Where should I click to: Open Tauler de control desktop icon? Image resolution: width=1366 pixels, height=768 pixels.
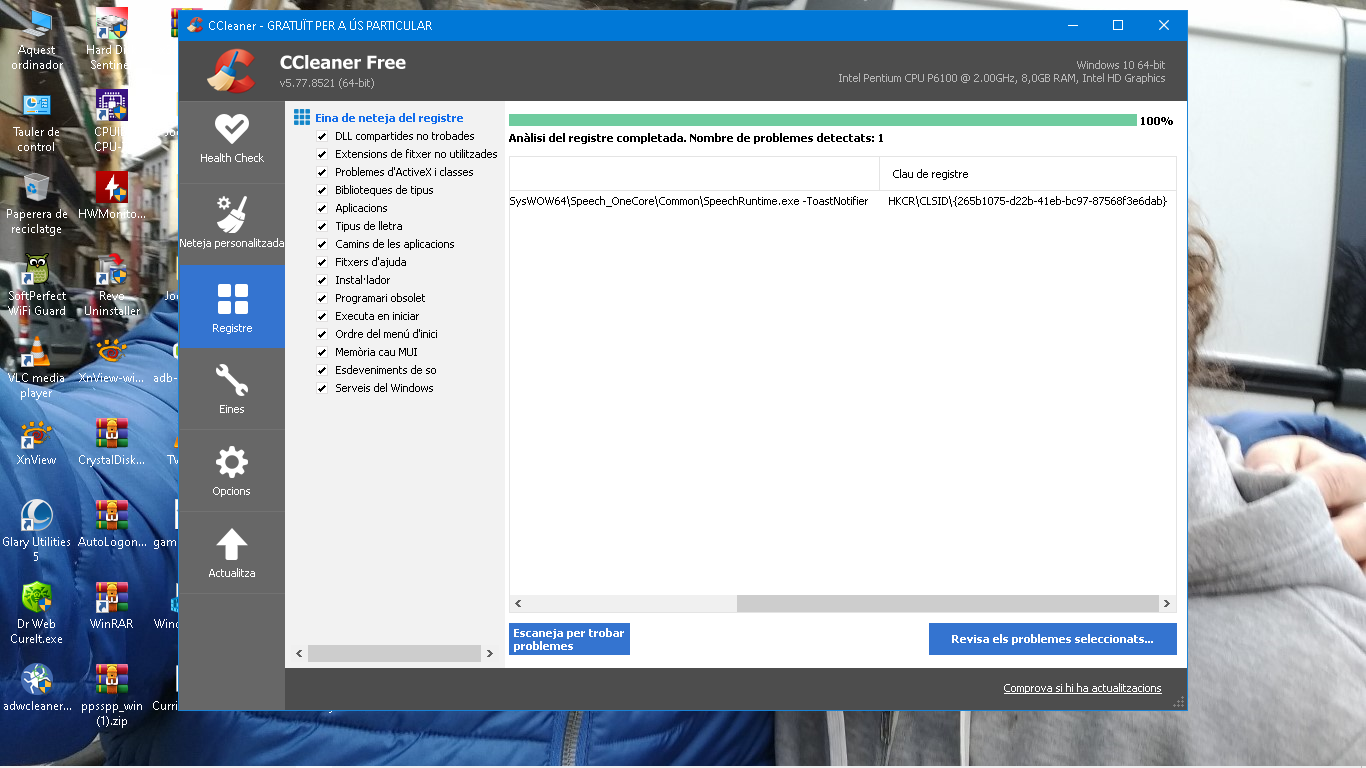37,123
